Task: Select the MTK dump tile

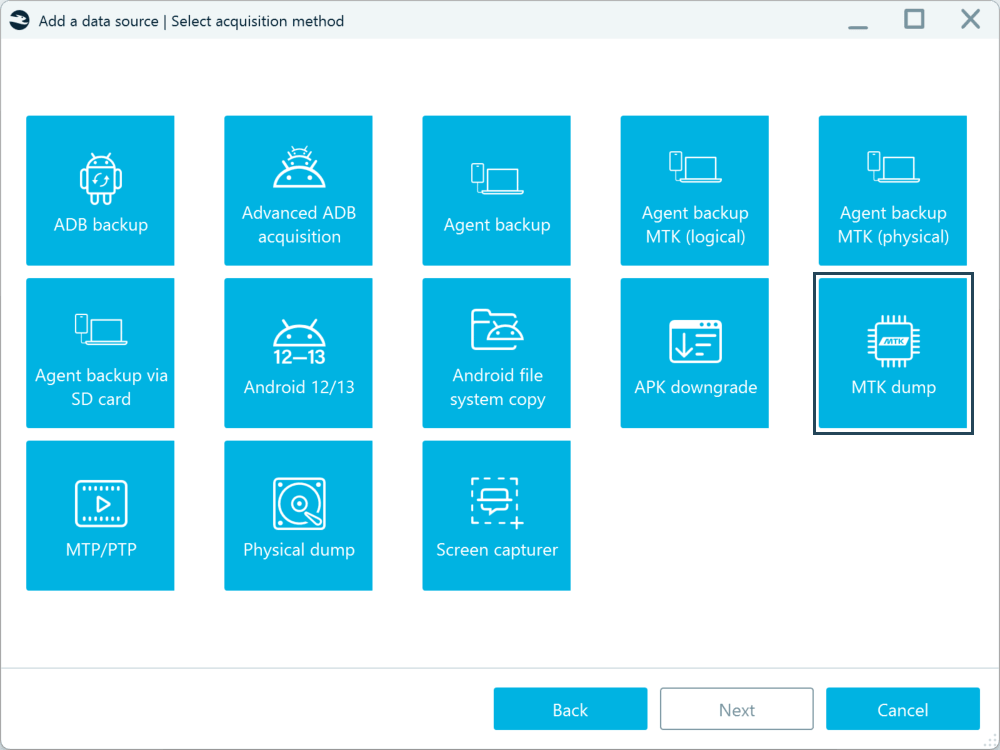Action: click(x=893, y=353)
